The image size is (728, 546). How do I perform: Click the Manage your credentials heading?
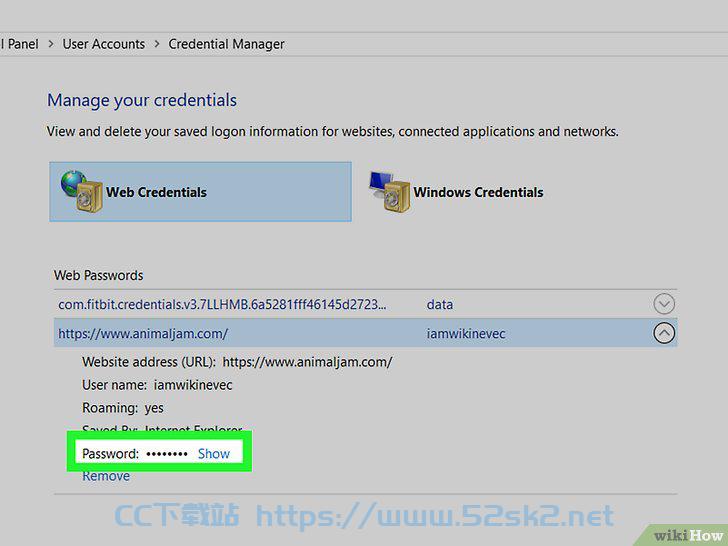point(142,100)
